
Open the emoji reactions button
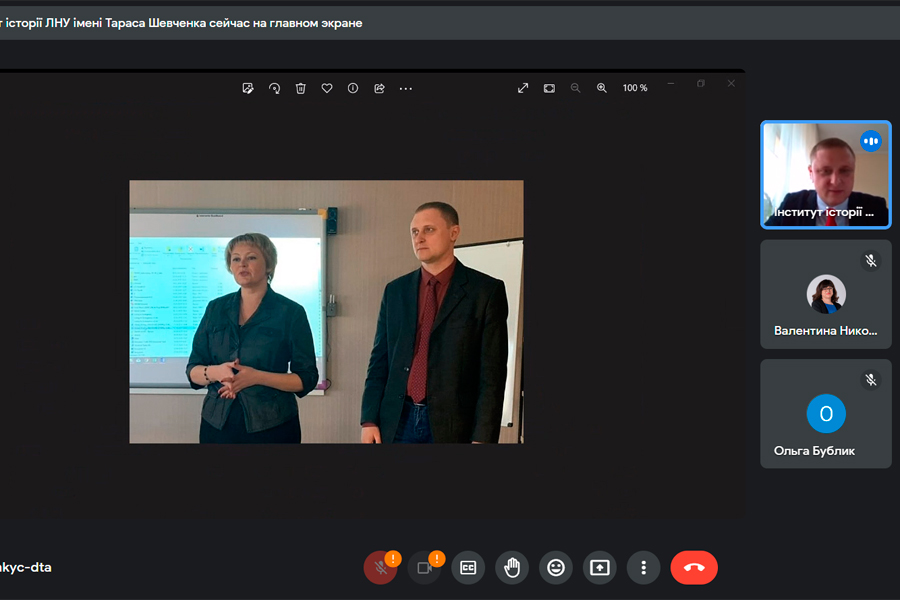click(556, 568)
